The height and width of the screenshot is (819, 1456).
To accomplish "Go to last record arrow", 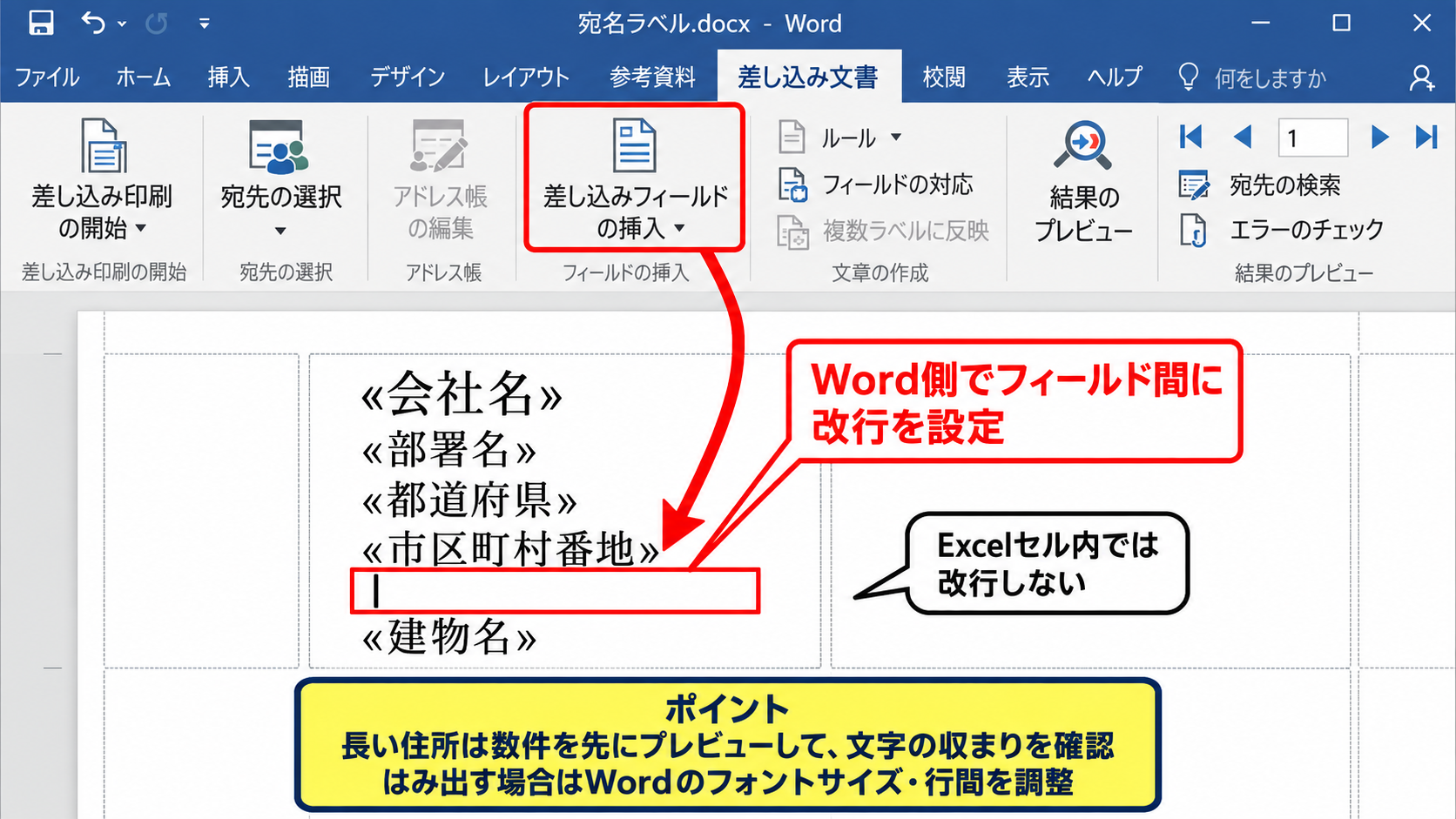I will tap(1426, 137).
